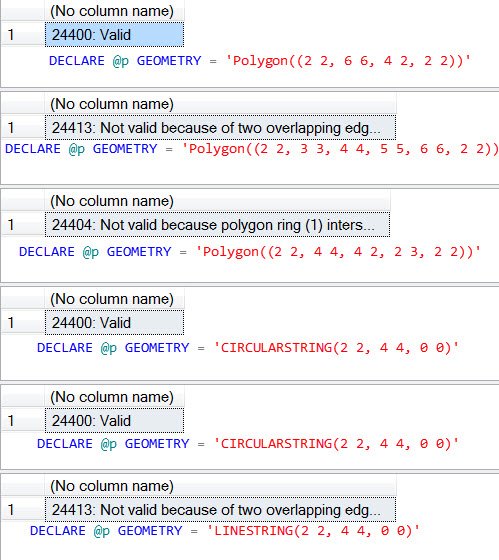Click column header above the second grid's 24413 cell

pyautogui.click(x=220, y=104)
